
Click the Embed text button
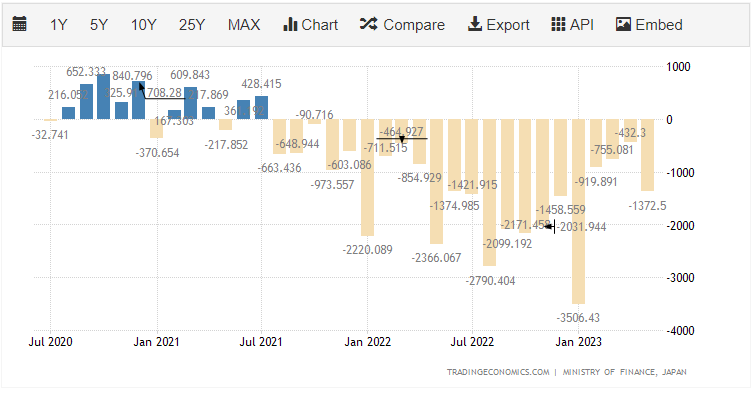click(659, 25)
